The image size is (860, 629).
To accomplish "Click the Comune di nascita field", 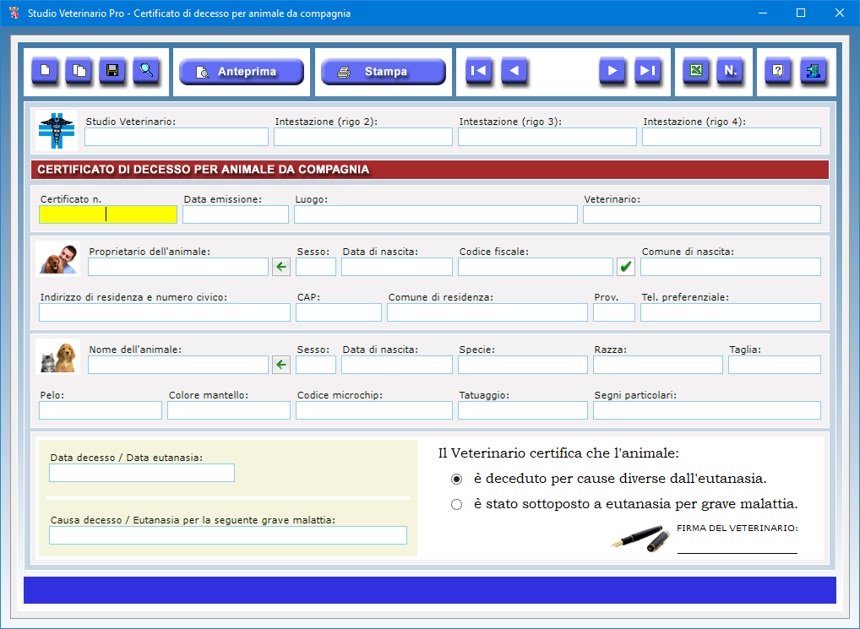I will coord(731,267).
